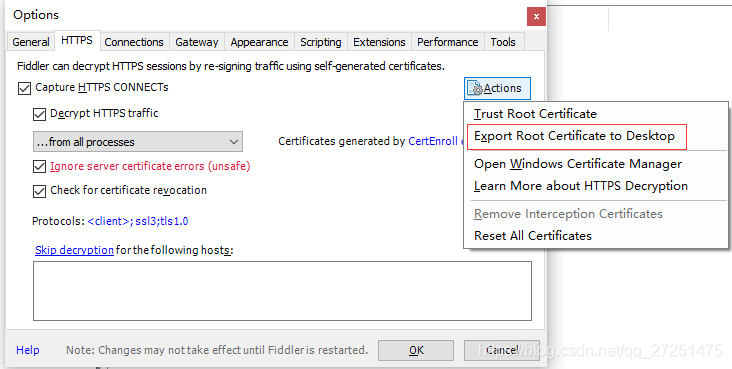Click the protocols link '<client>; ssl3;tls1.0'

click(138, 221)
